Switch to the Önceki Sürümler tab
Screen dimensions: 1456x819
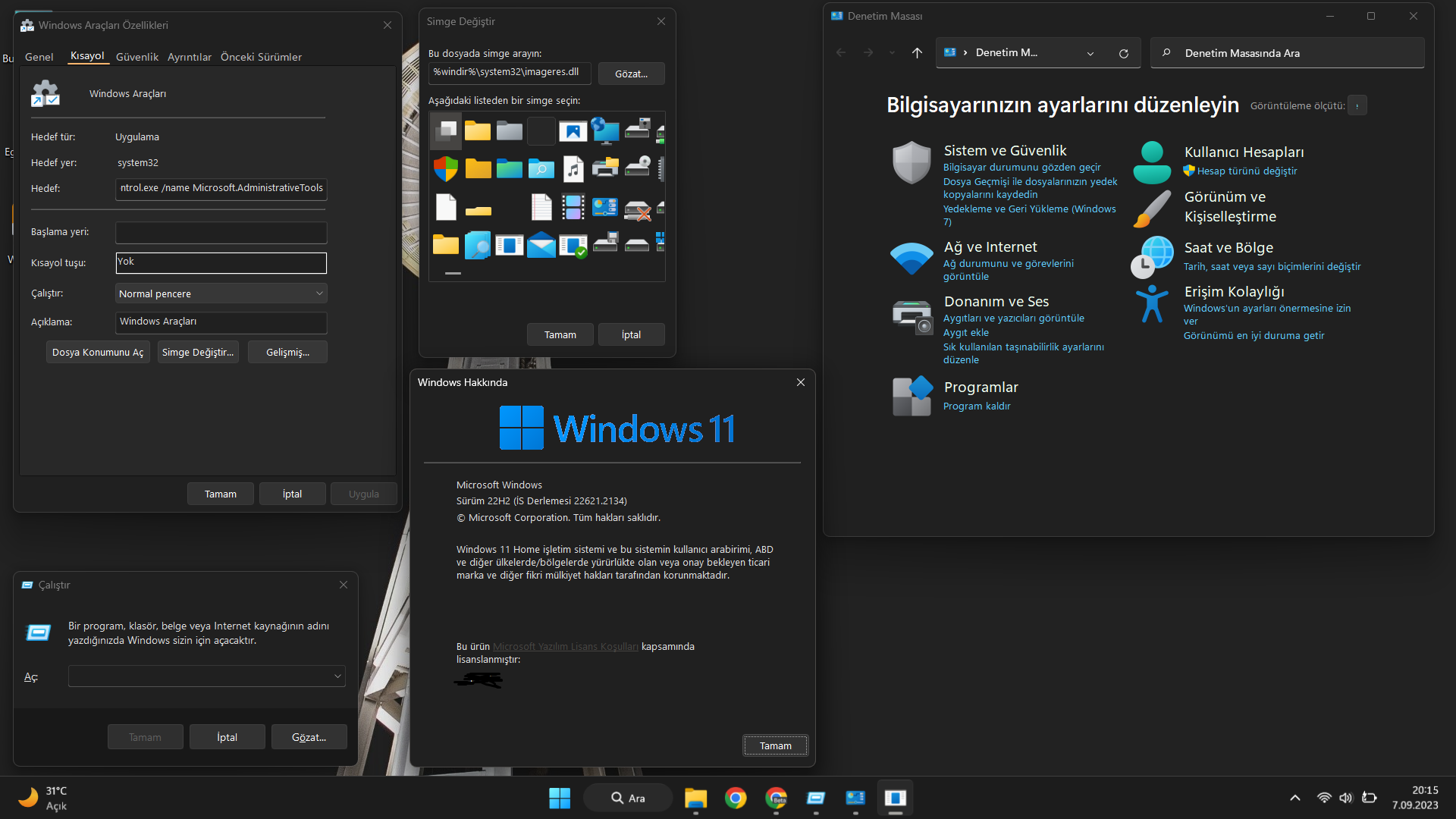pos(261,57)
